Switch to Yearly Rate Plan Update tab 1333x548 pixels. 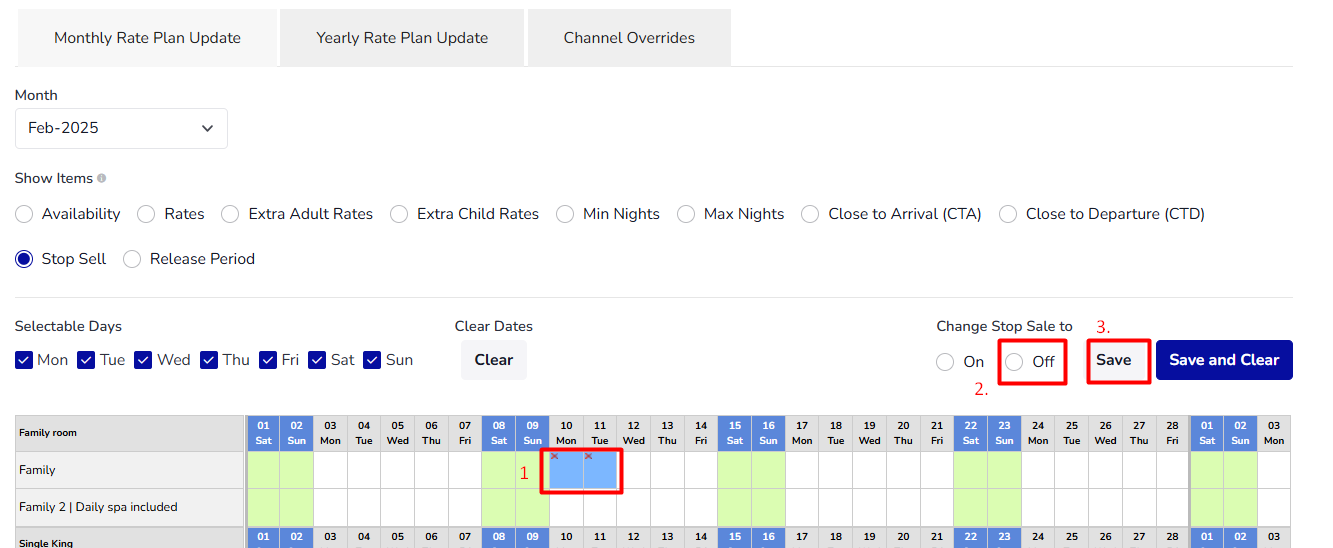coord(402,38)
